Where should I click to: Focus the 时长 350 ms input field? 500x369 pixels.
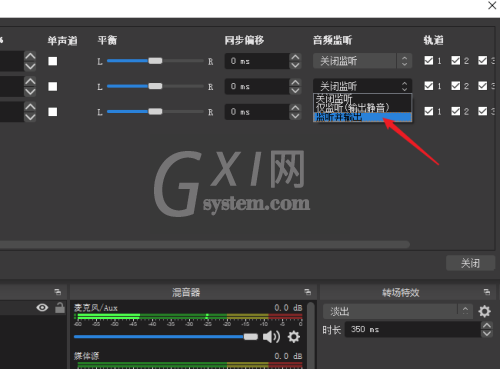413,329
